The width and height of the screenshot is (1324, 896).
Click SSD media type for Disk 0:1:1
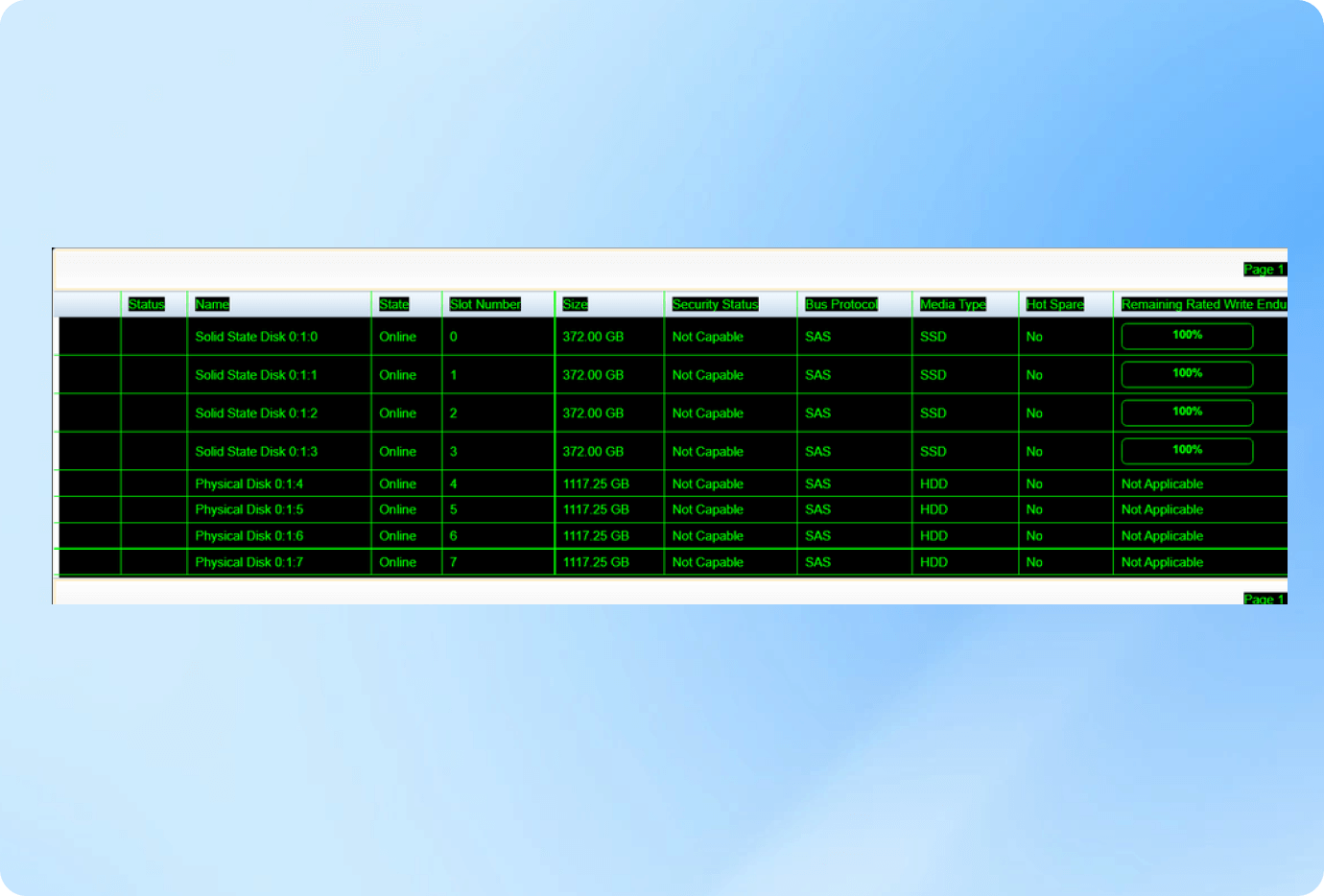tap(933, 375)
